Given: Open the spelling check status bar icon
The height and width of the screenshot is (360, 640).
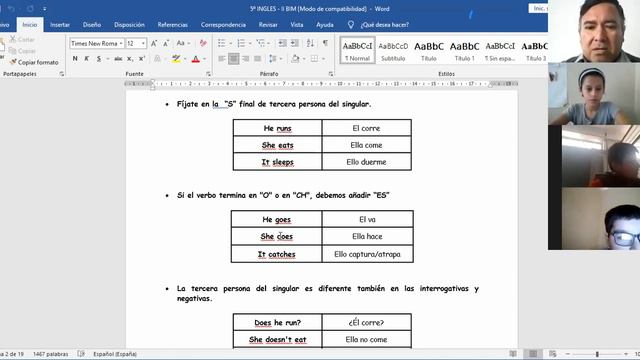Looking at the screenshot, I should coord(81,354).
